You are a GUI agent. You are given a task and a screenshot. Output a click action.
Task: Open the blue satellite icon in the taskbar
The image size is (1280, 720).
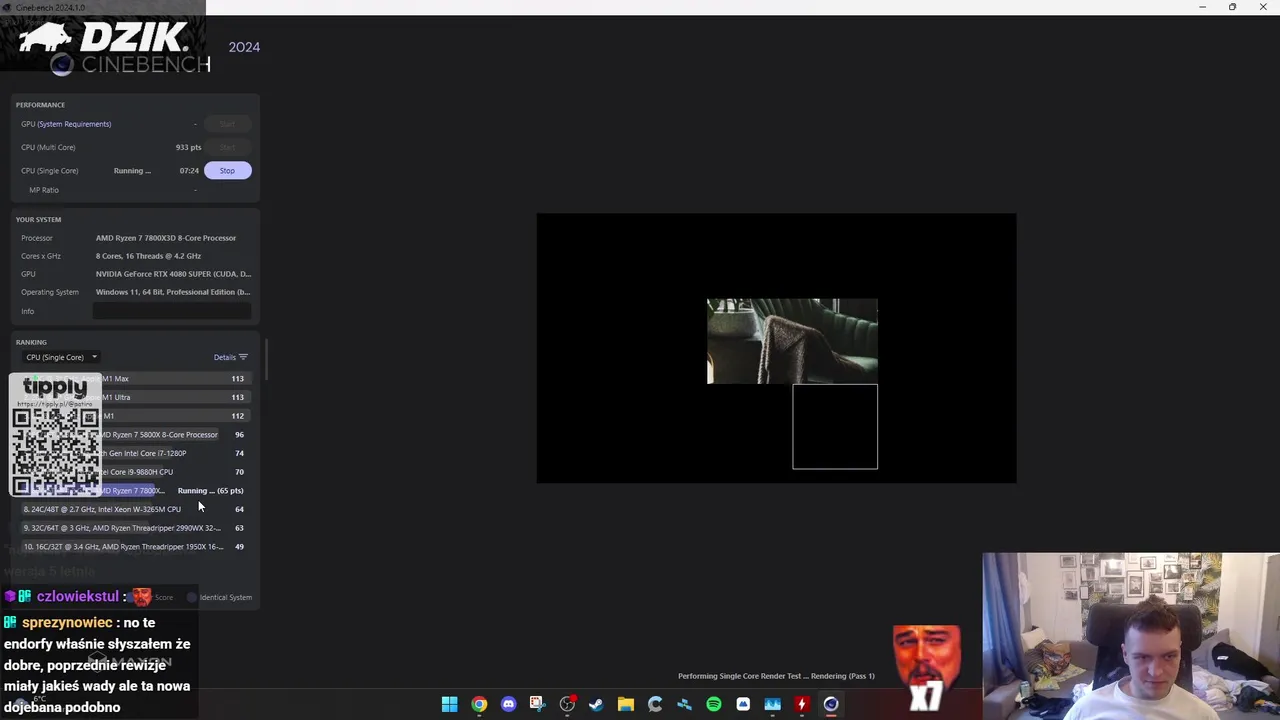point(684,704)
